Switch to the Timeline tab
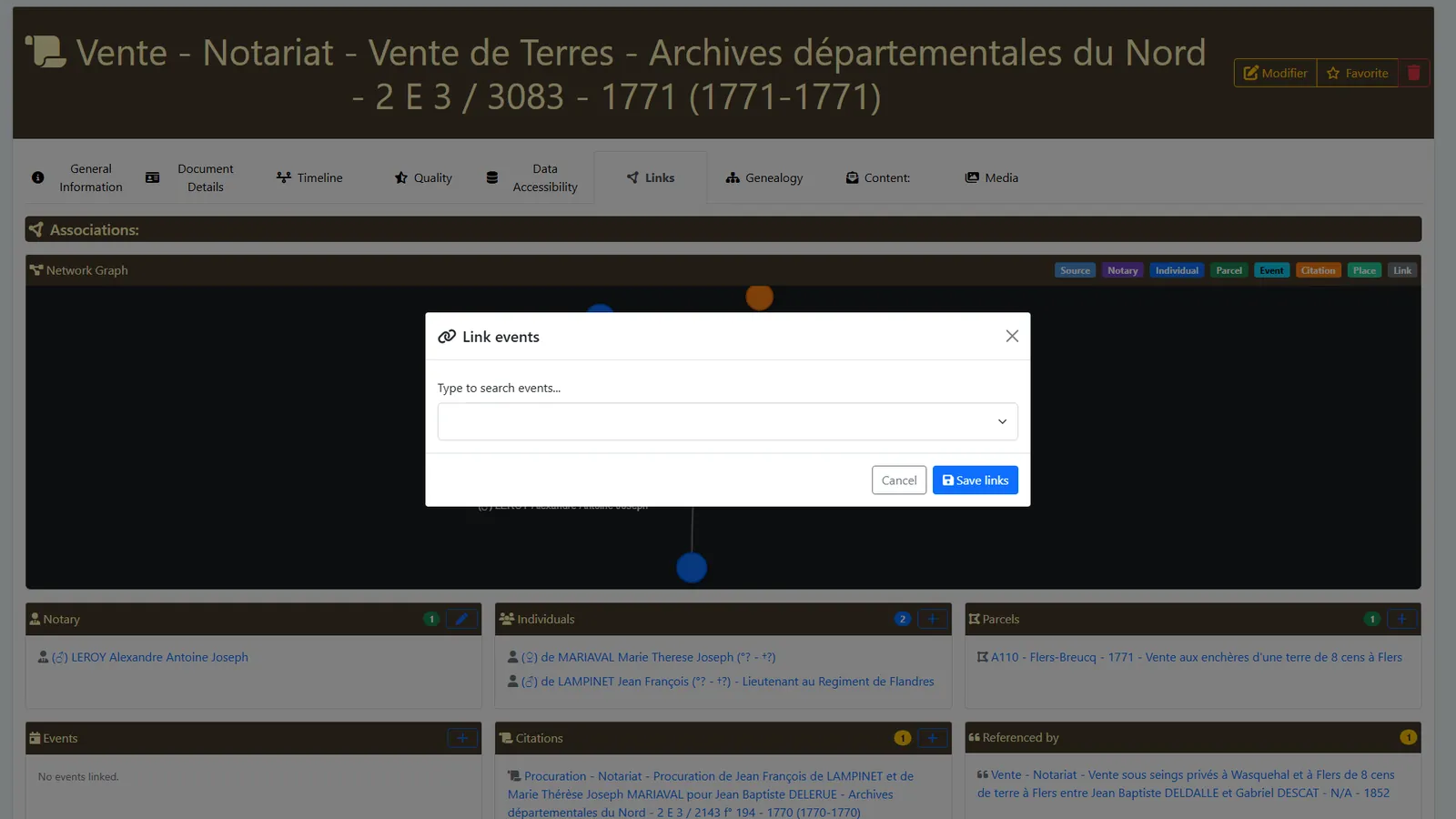Screen dimensions: 1456x819 point(310,177)
